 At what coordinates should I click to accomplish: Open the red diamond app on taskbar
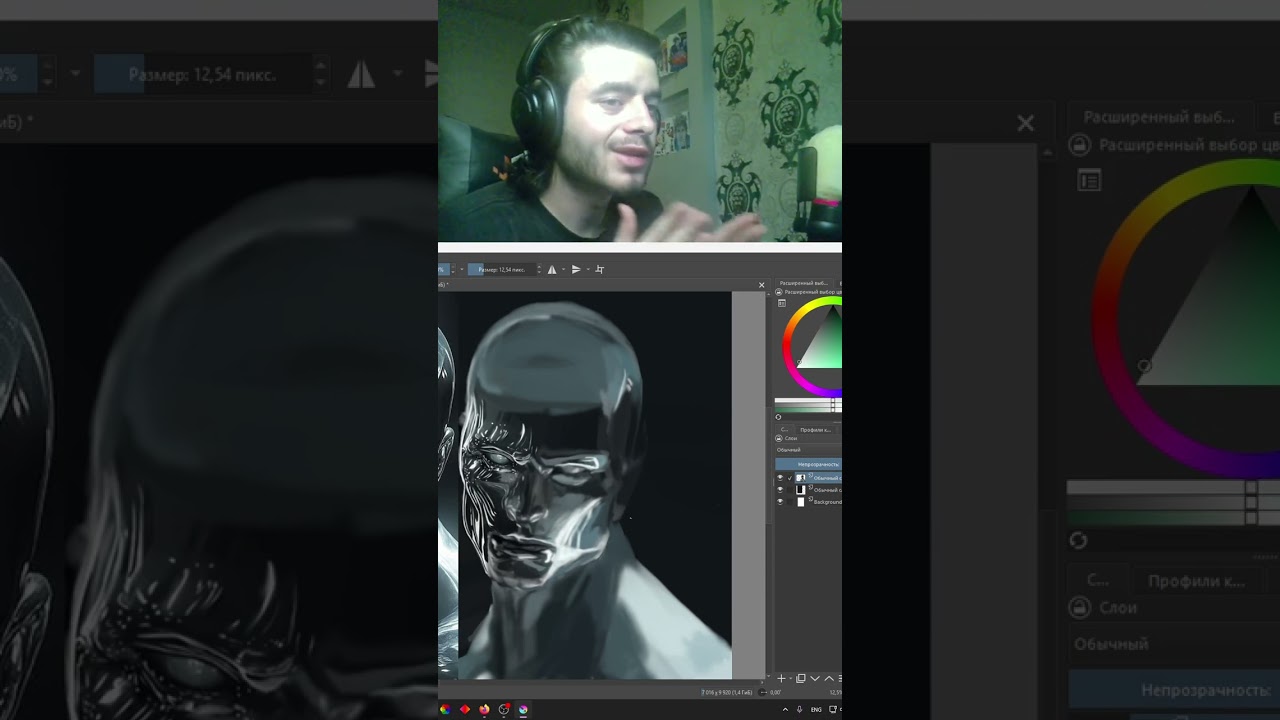pos(465,710)
